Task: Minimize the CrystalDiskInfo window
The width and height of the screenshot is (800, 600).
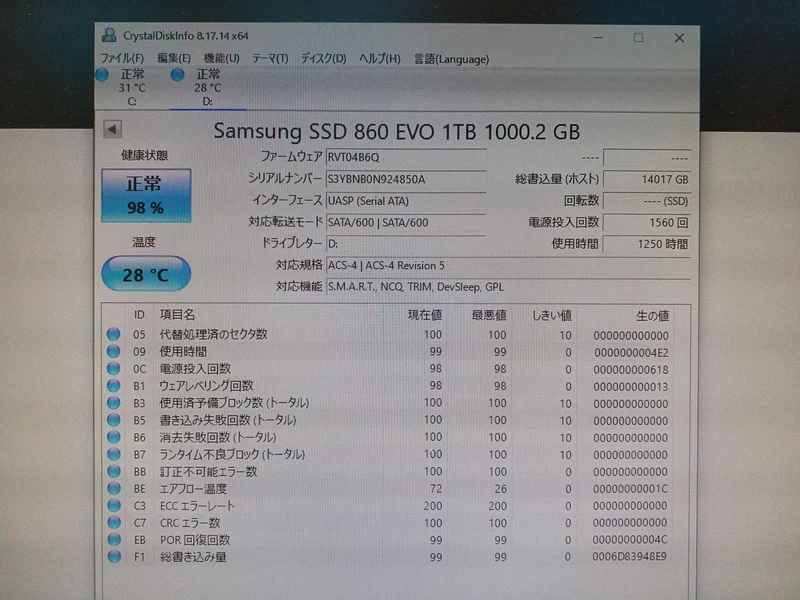Action: click(598, 37)
